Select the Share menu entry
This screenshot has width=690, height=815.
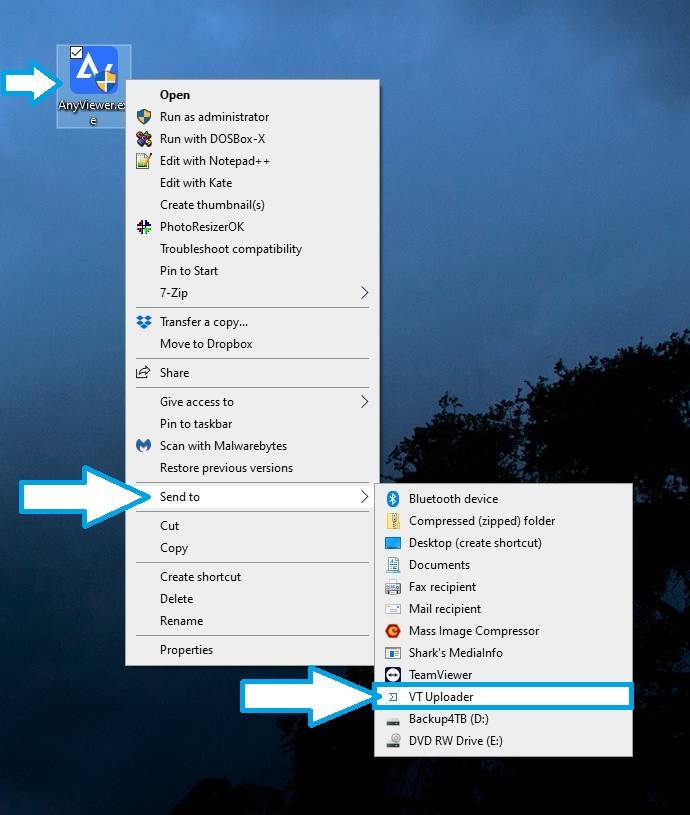(253, 373)
